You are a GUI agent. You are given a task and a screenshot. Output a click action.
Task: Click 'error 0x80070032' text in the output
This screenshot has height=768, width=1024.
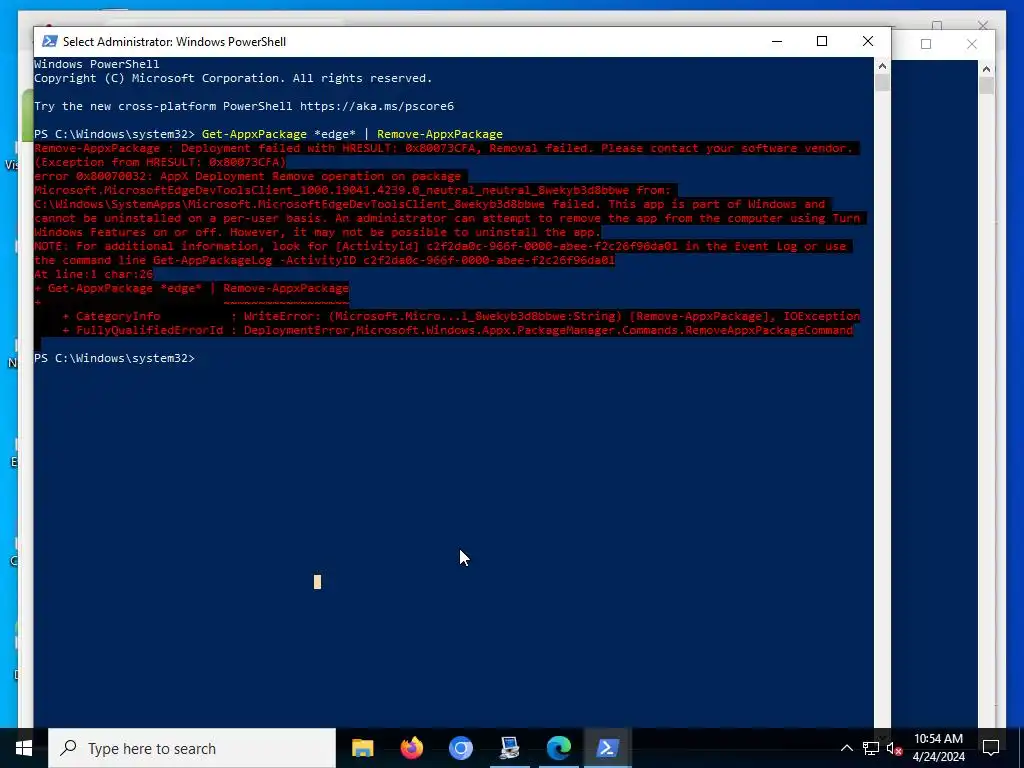pos(93,176)
